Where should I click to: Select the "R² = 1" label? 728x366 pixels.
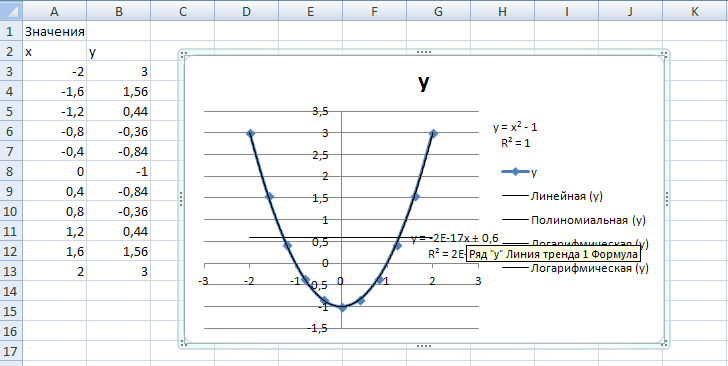tap(515, 143)
